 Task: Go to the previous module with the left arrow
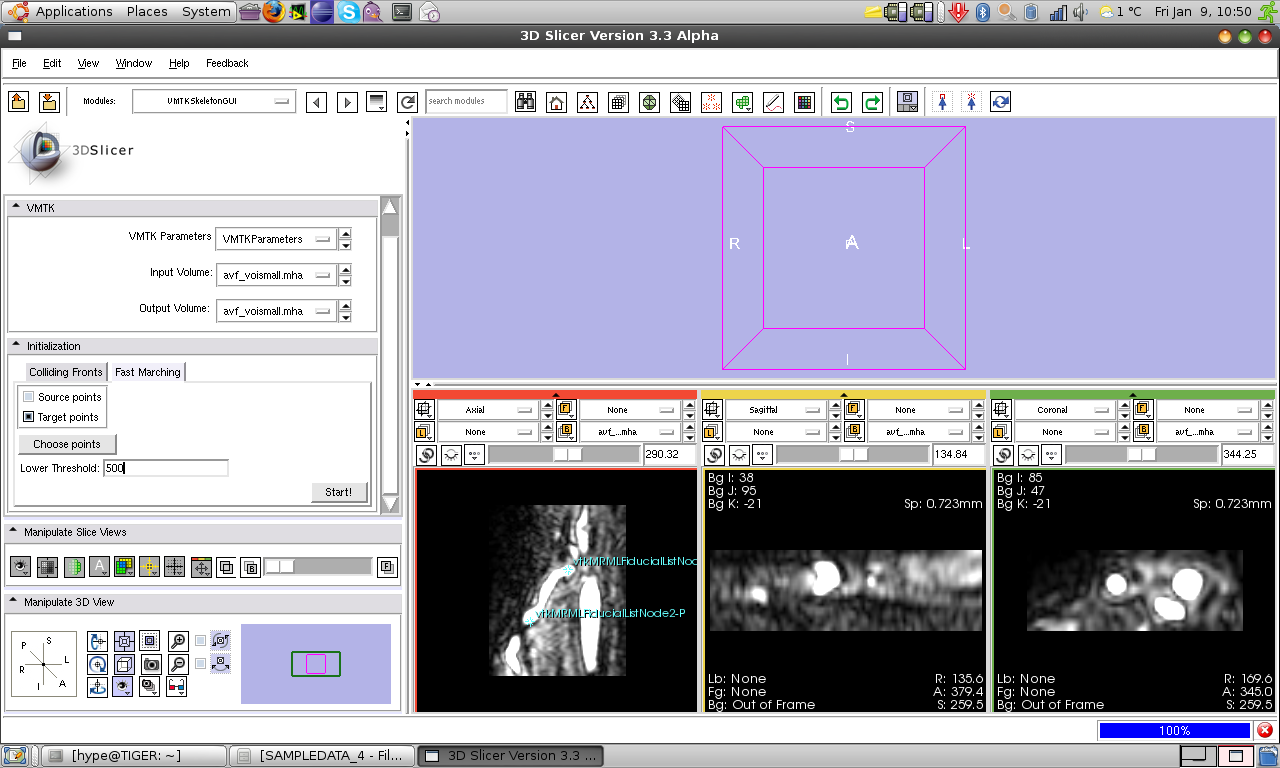[316, 102]
